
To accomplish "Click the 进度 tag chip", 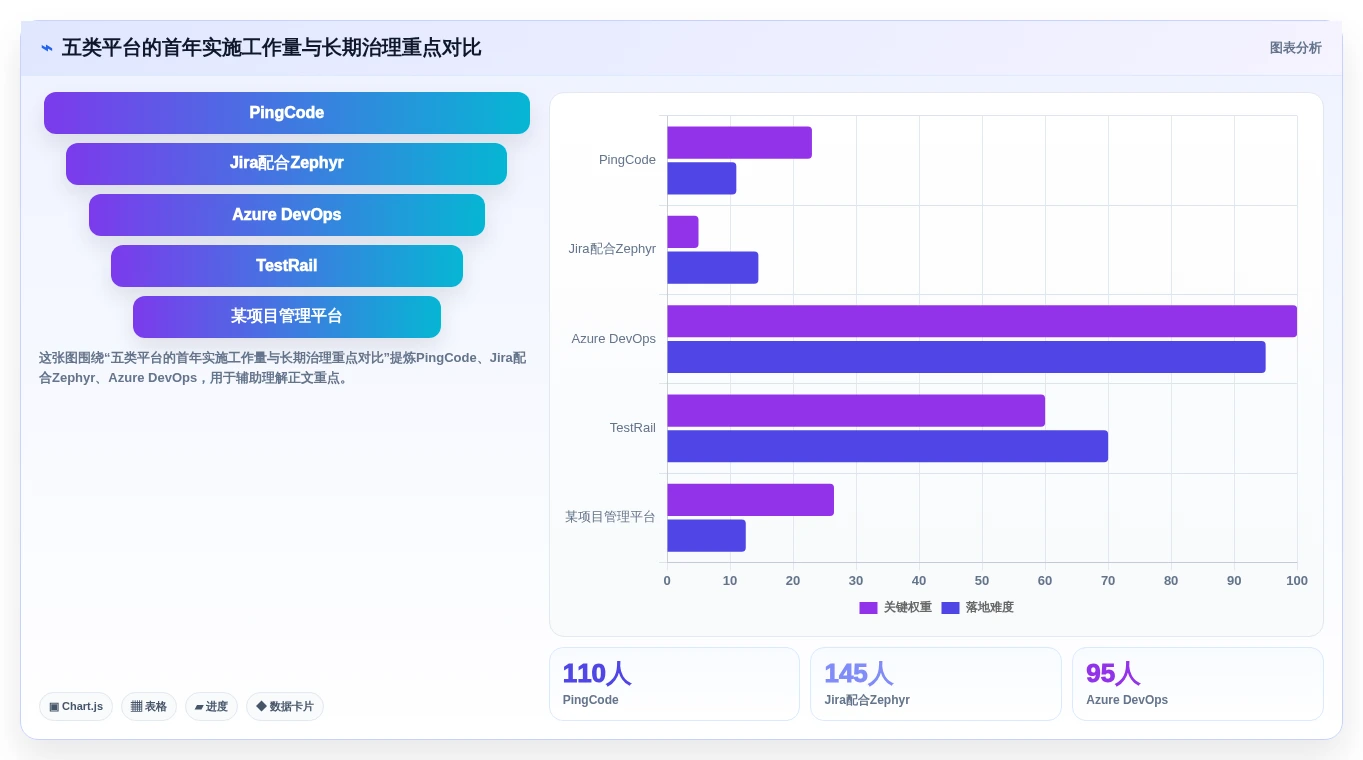I will [x=211, y=706].
